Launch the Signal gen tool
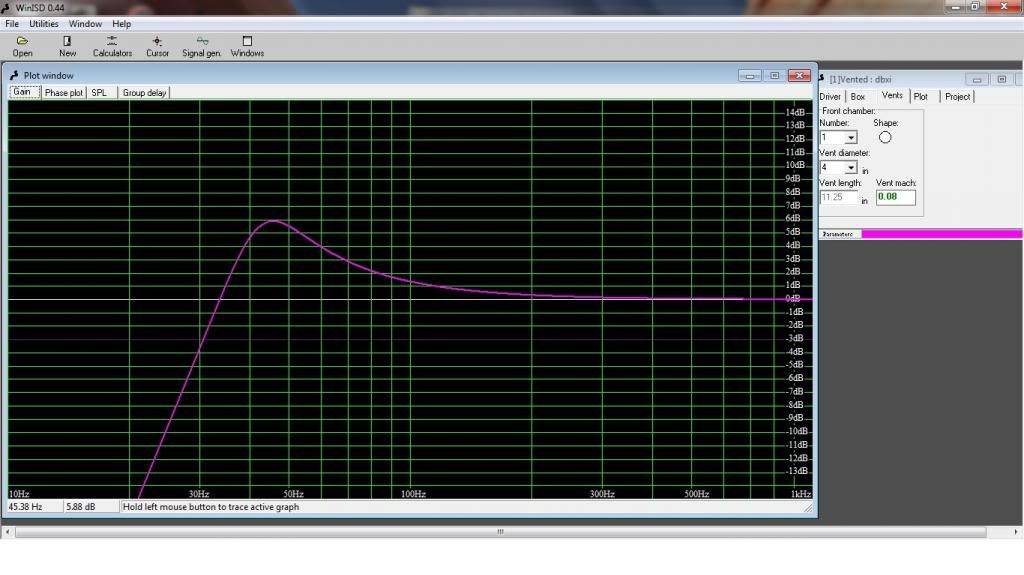Viewport: 1024px width, 575px height. 201,46
